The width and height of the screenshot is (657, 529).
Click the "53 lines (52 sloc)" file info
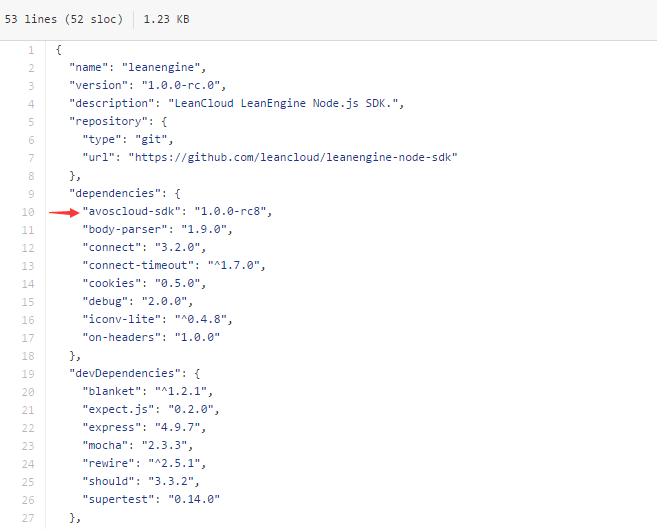[x=64, y=18]
